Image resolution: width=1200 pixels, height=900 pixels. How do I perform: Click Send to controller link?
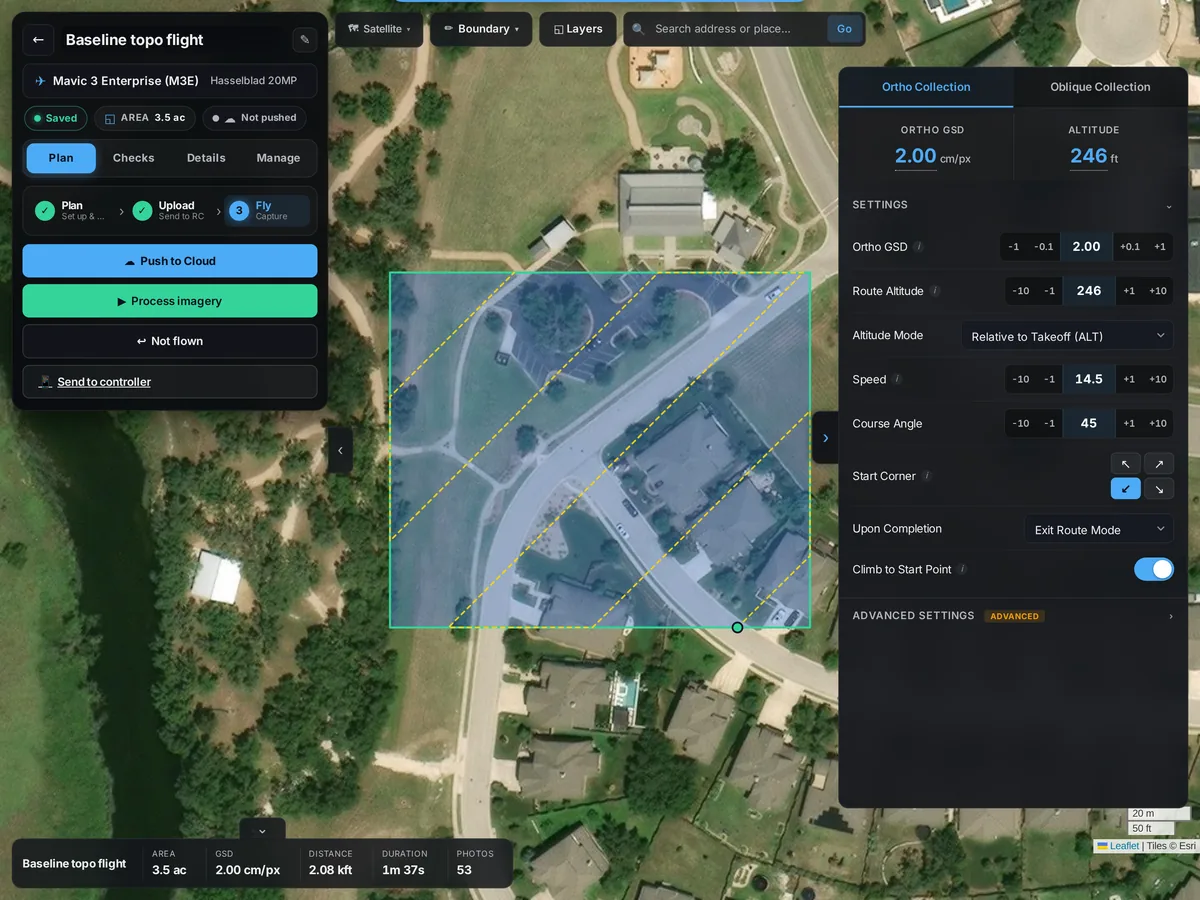(x=104, y=382)
